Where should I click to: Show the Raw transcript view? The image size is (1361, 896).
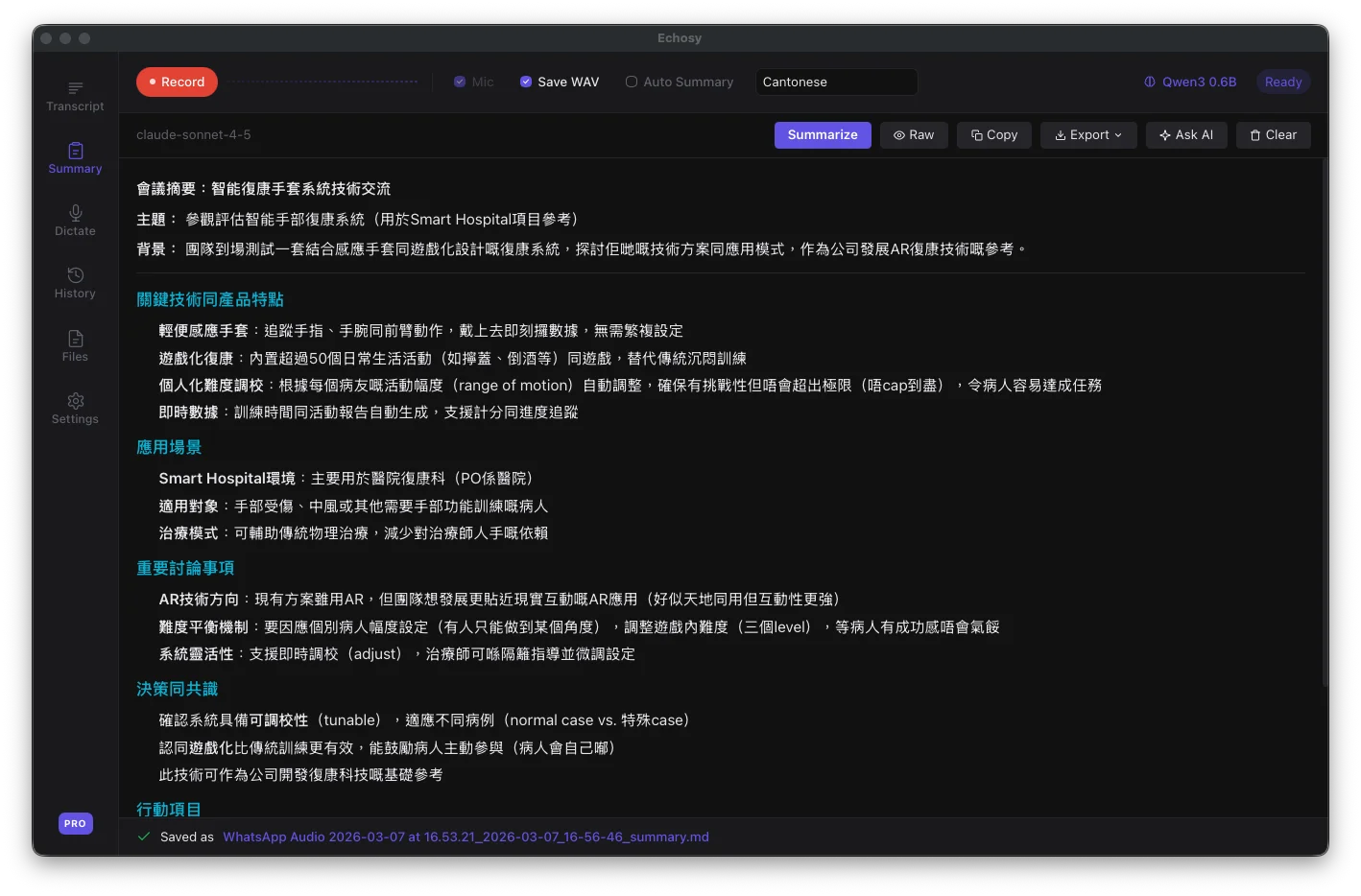click(913, 134)
